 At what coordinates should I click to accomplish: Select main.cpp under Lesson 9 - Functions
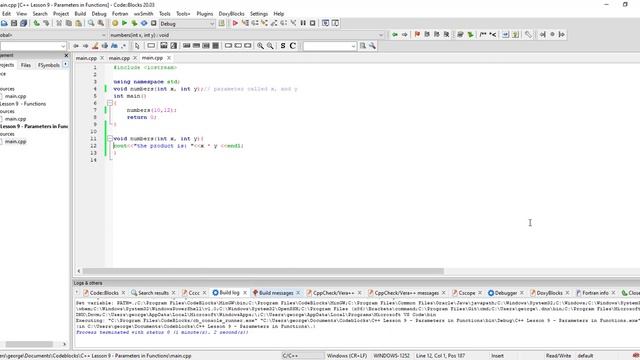tap(16, 119)
